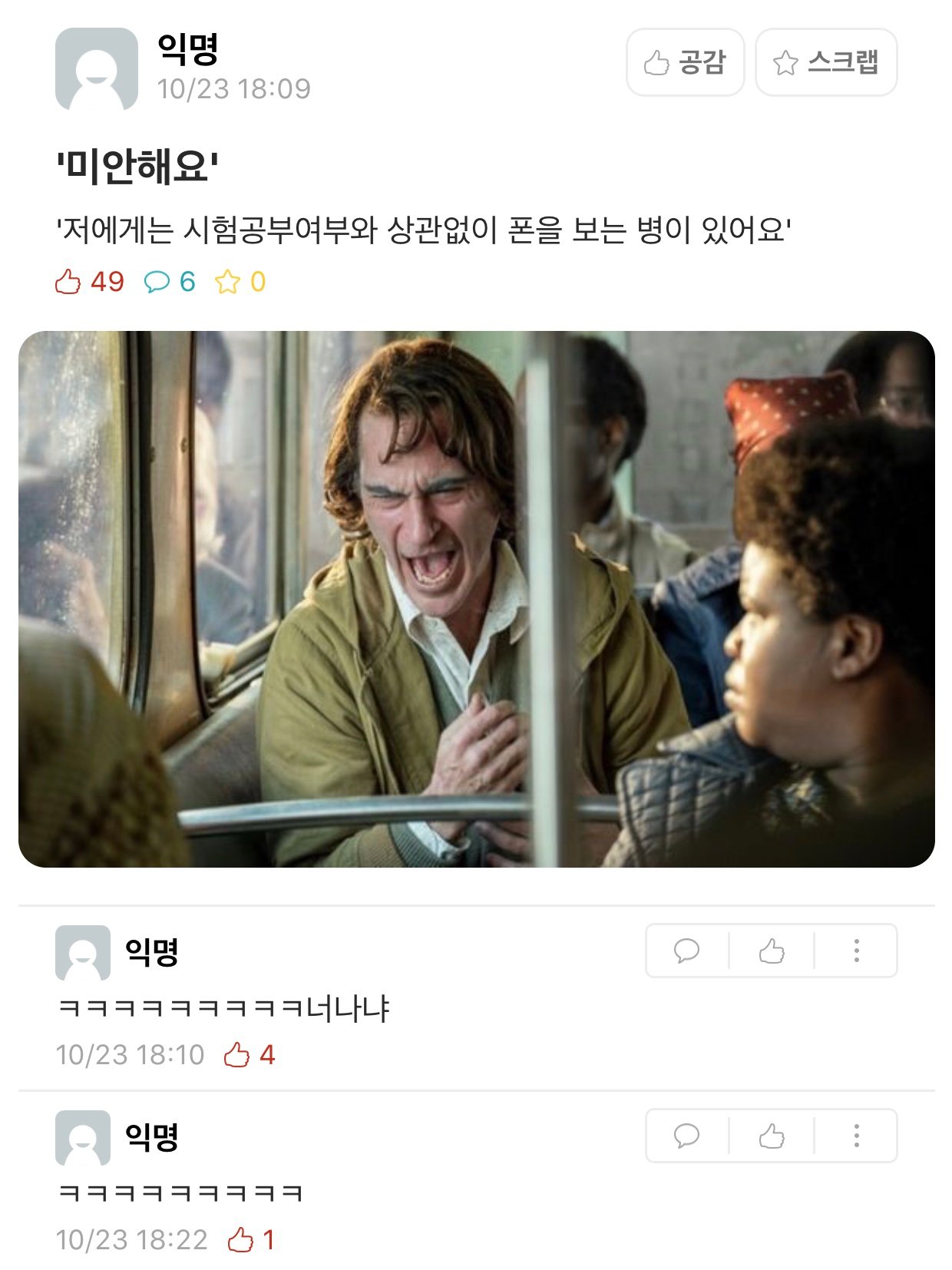Screen dimensions: 952x1270
Task: Click the second comment's like count 1
Action: click(251, 1240)
